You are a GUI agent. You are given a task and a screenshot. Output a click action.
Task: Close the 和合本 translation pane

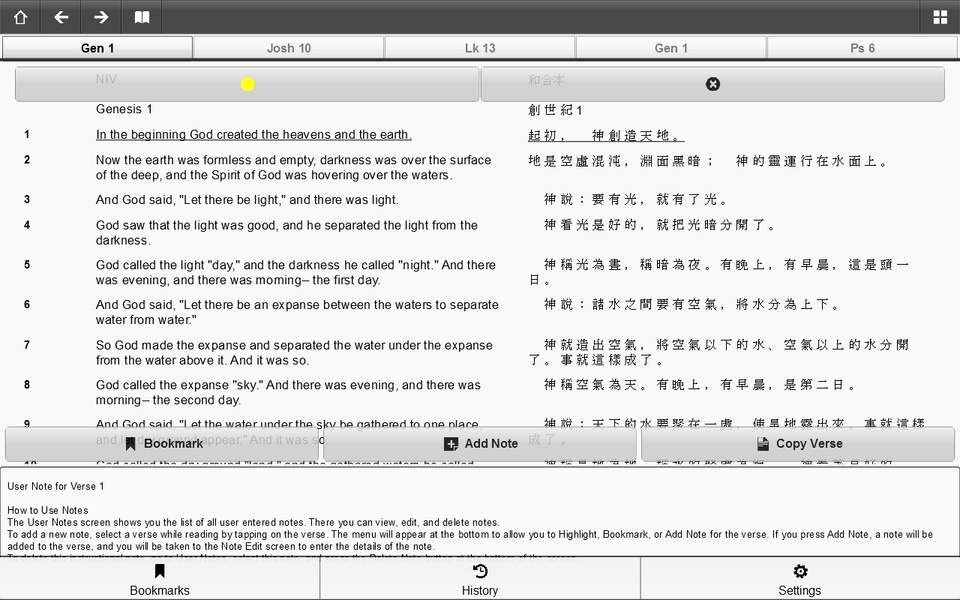point(713,84)
